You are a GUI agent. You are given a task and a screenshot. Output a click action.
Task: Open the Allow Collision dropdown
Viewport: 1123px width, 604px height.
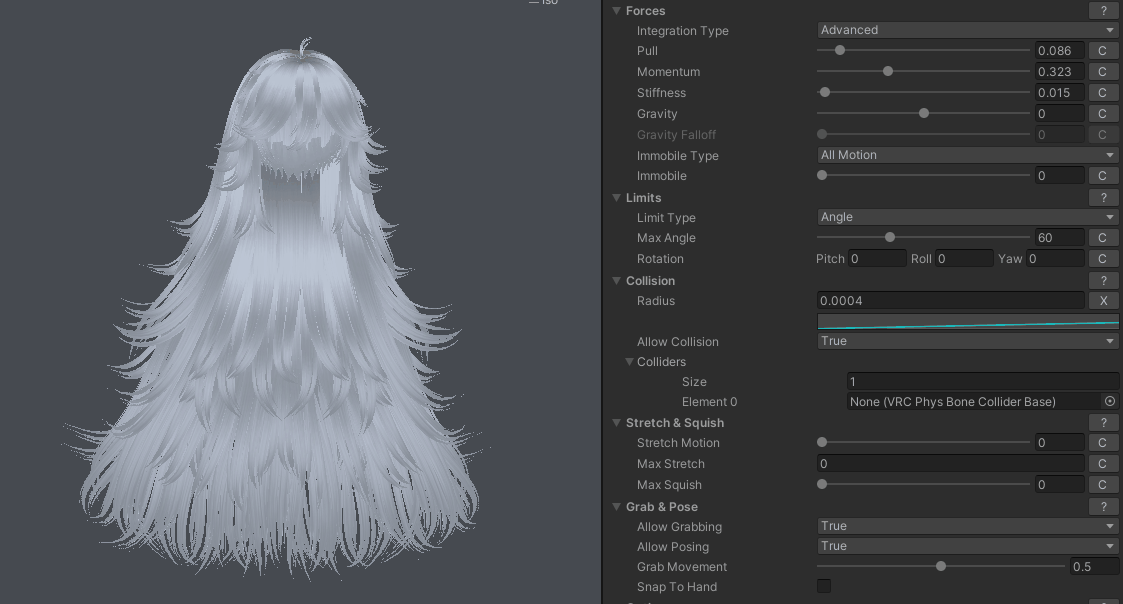[x=967, y=342]
